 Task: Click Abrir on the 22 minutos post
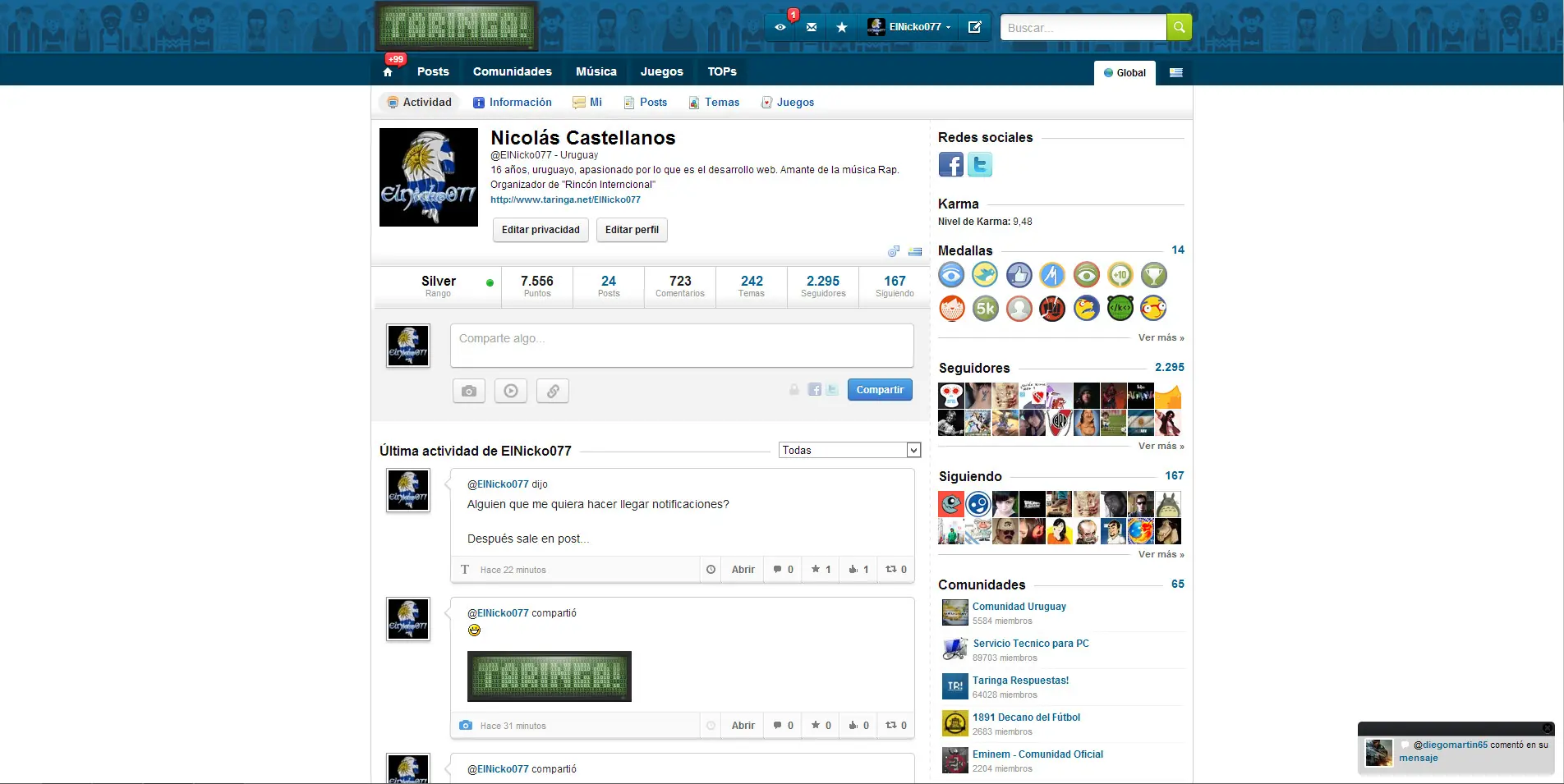(x=743, y=570)
